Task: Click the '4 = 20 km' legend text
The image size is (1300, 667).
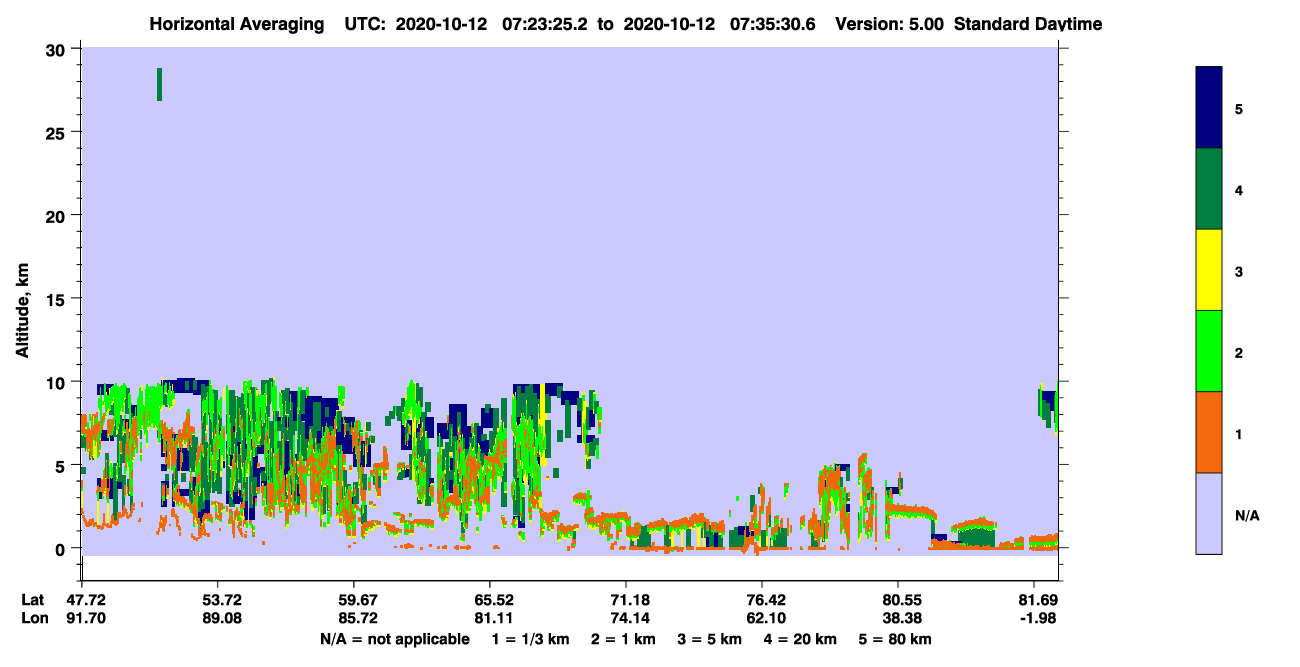Action: coord(800,639)
